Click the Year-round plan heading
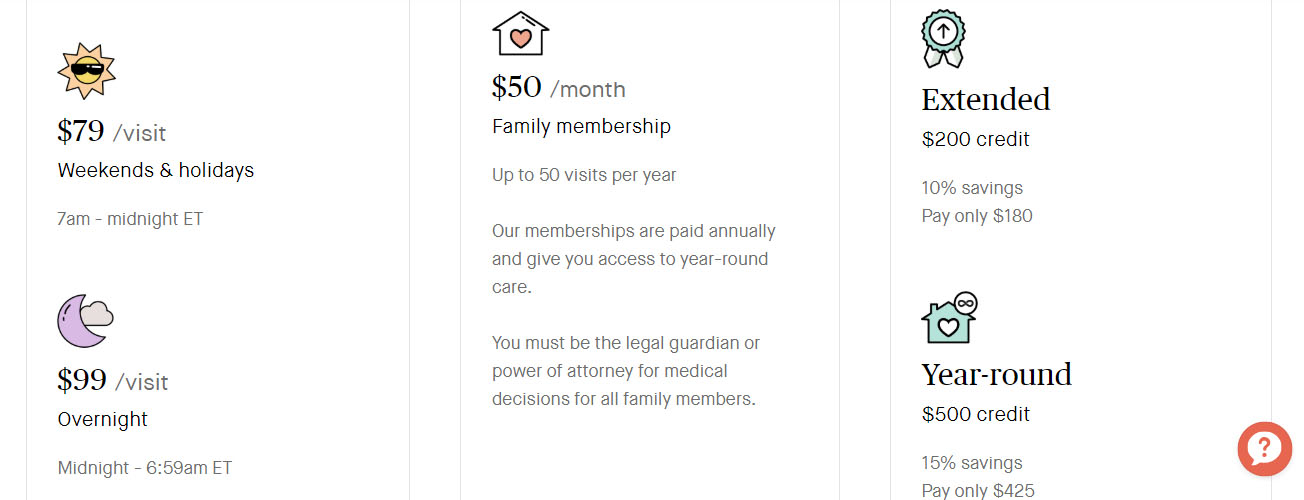Image resolution: width=1304 pixels, height=500 pixels. [x=996, y=374]
